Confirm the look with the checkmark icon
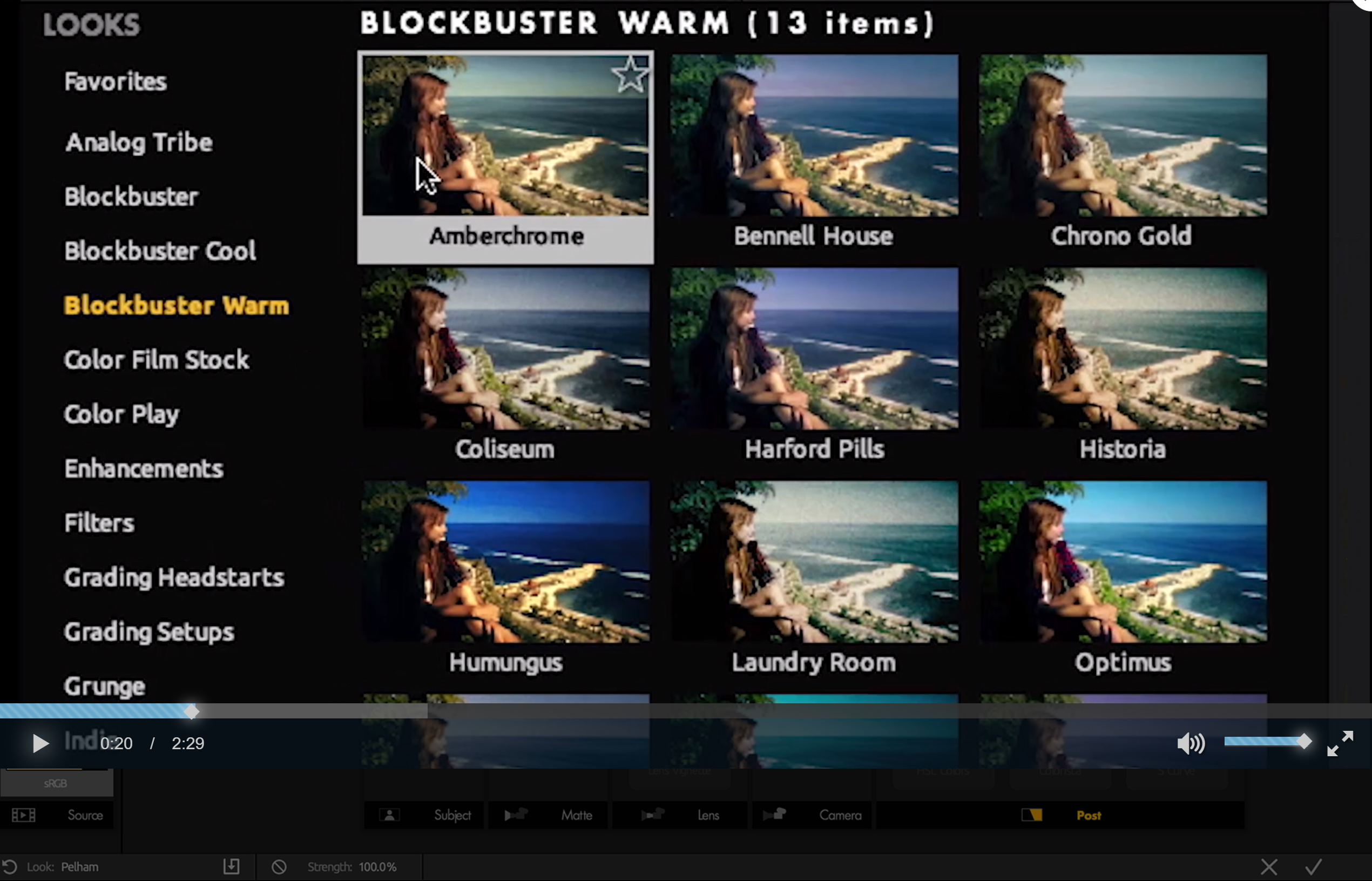Viewport: 1372px width, 881px height. [1314, 866]
